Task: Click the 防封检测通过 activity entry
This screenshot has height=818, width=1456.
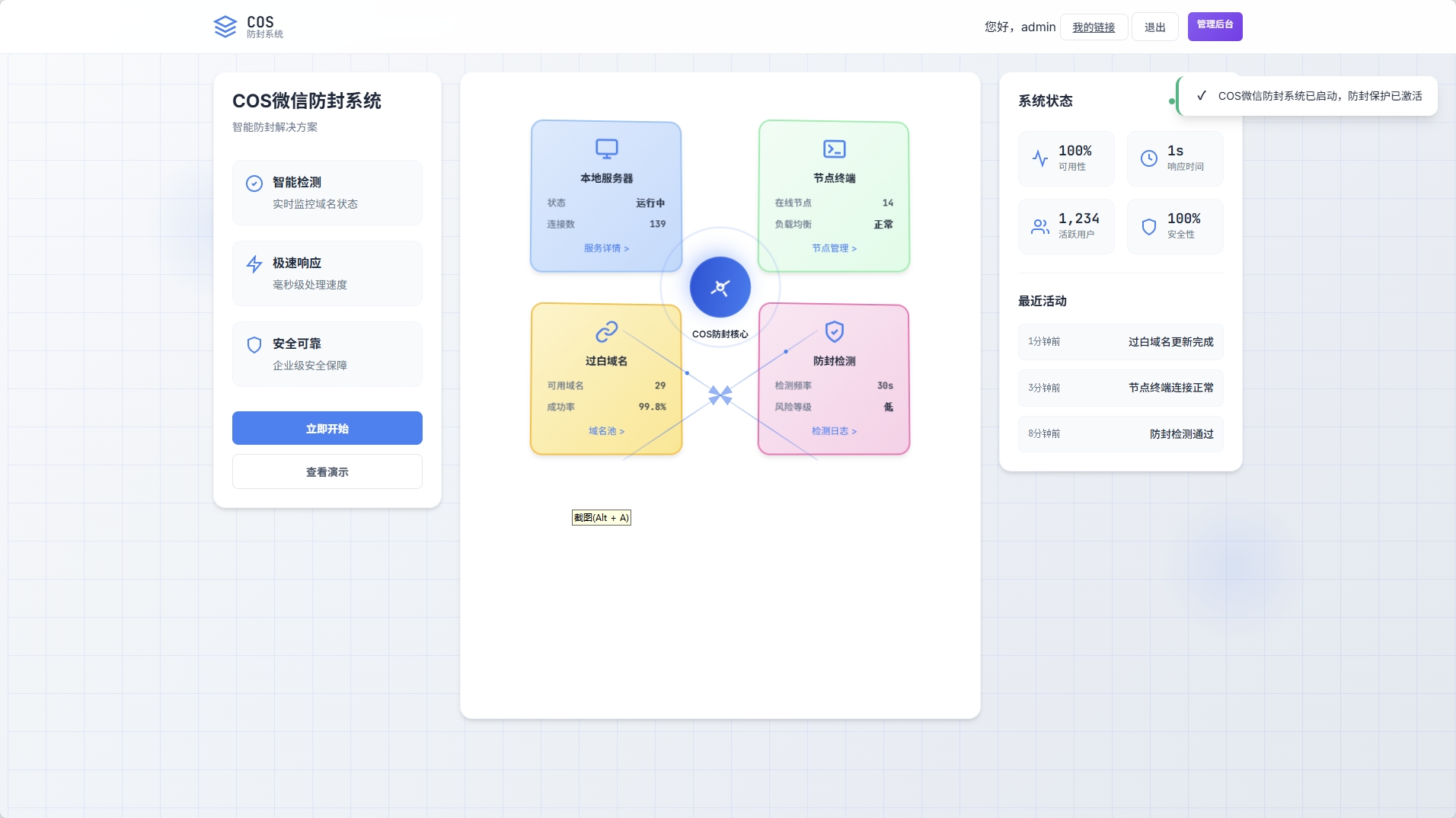Action: (x=1121, y=434)
